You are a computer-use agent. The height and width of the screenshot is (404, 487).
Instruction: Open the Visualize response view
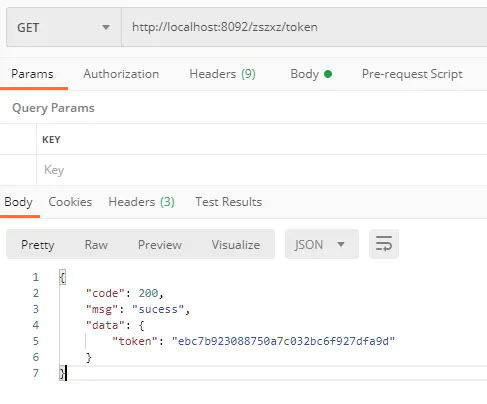click(x=236, y=245)
